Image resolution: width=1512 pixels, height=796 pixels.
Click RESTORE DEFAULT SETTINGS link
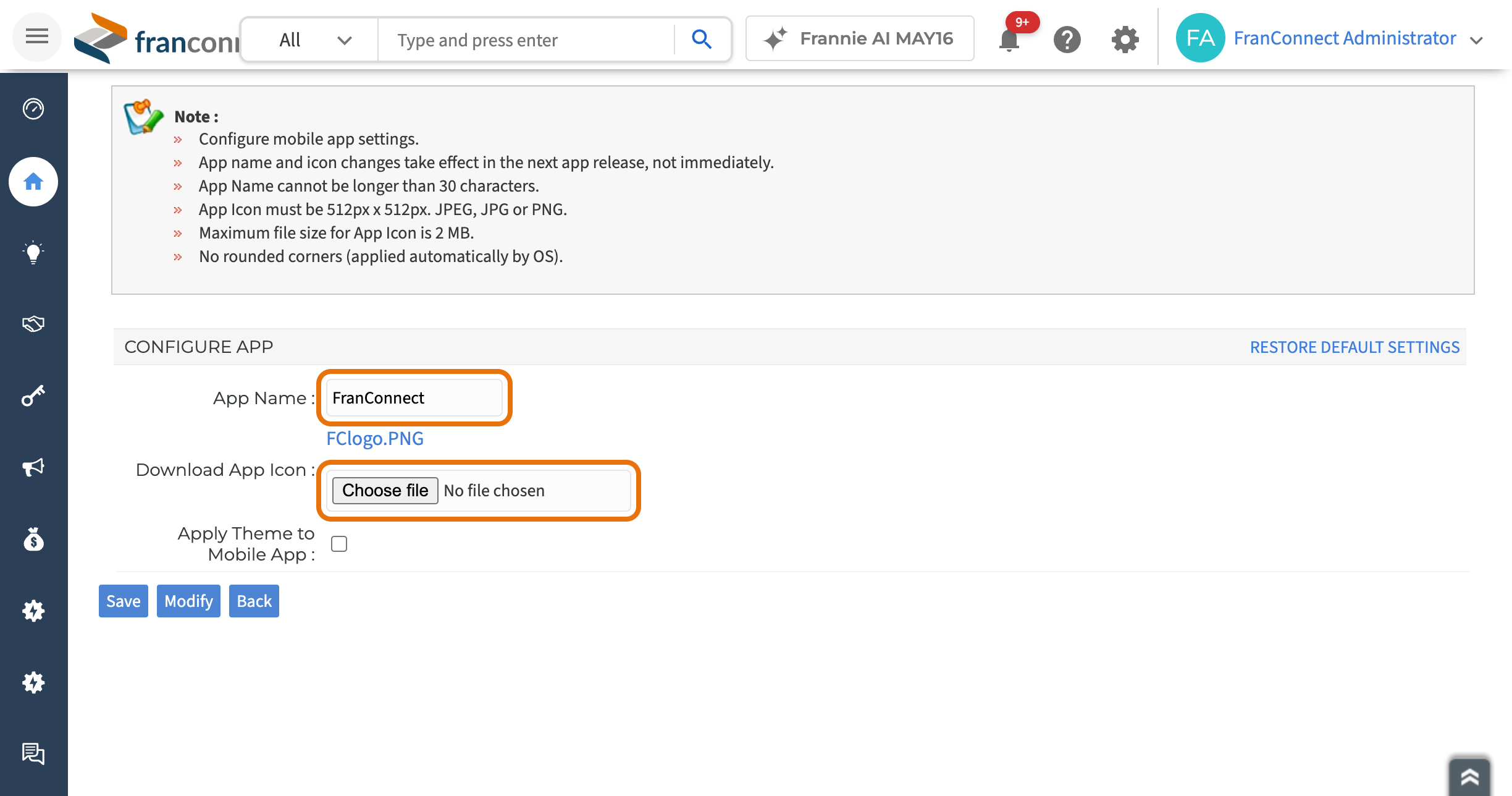tap(1354, 347)
